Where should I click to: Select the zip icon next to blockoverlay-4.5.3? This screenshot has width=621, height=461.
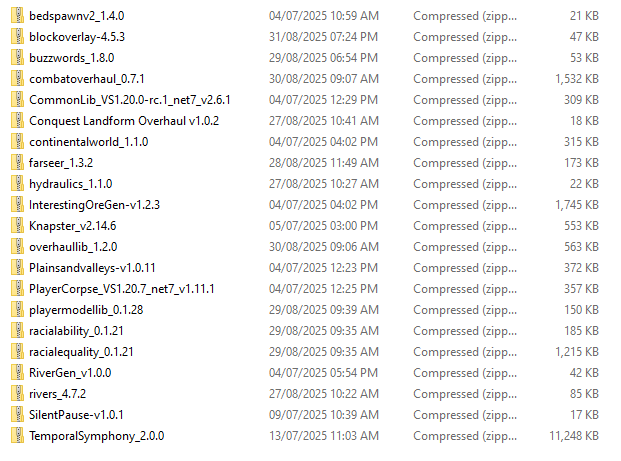[x=17, y=36]
